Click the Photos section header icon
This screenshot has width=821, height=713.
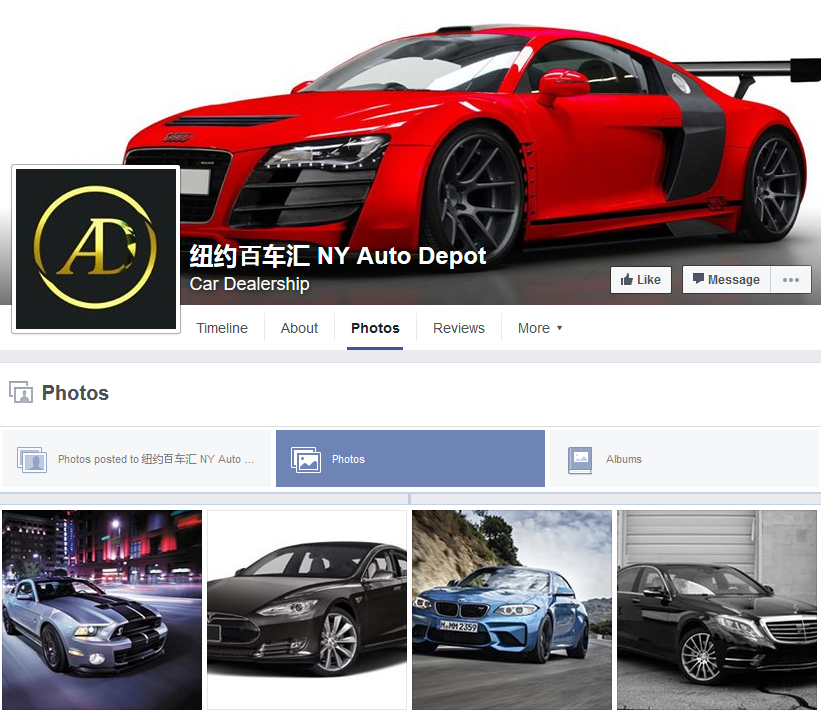pos(20,393)
